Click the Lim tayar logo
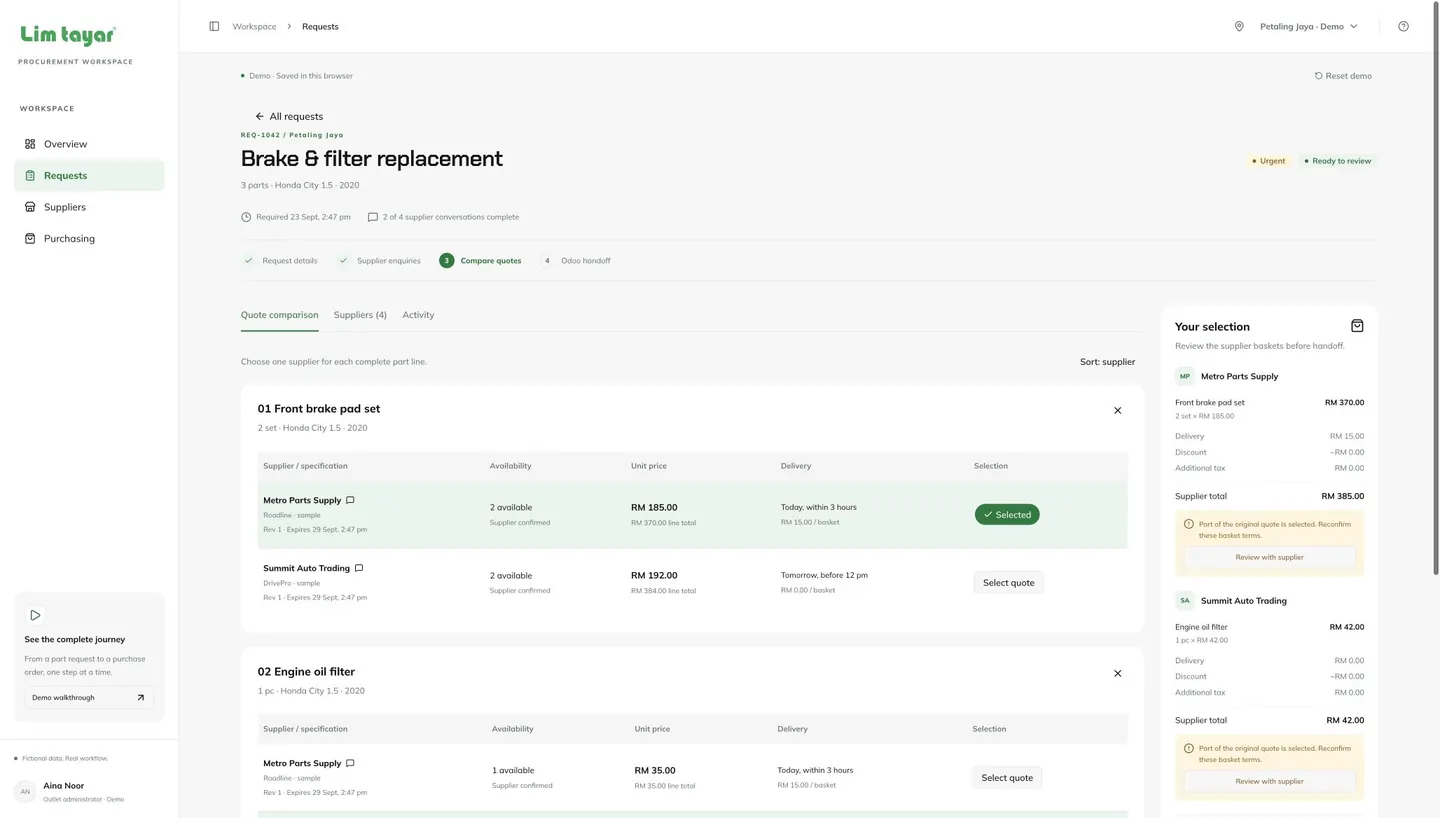Image resolution: width=1440 pixels, height=818 pixels. coord(68,35)
